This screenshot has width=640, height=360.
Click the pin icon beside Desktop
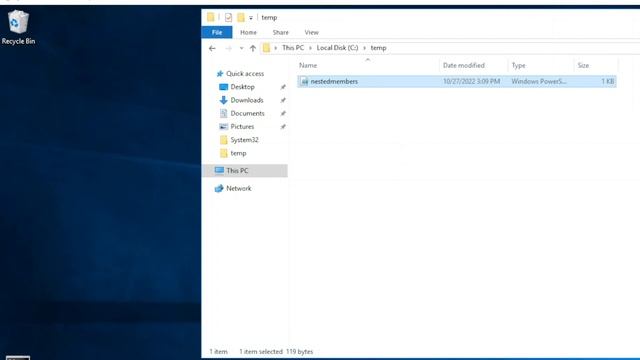point(283,87)
